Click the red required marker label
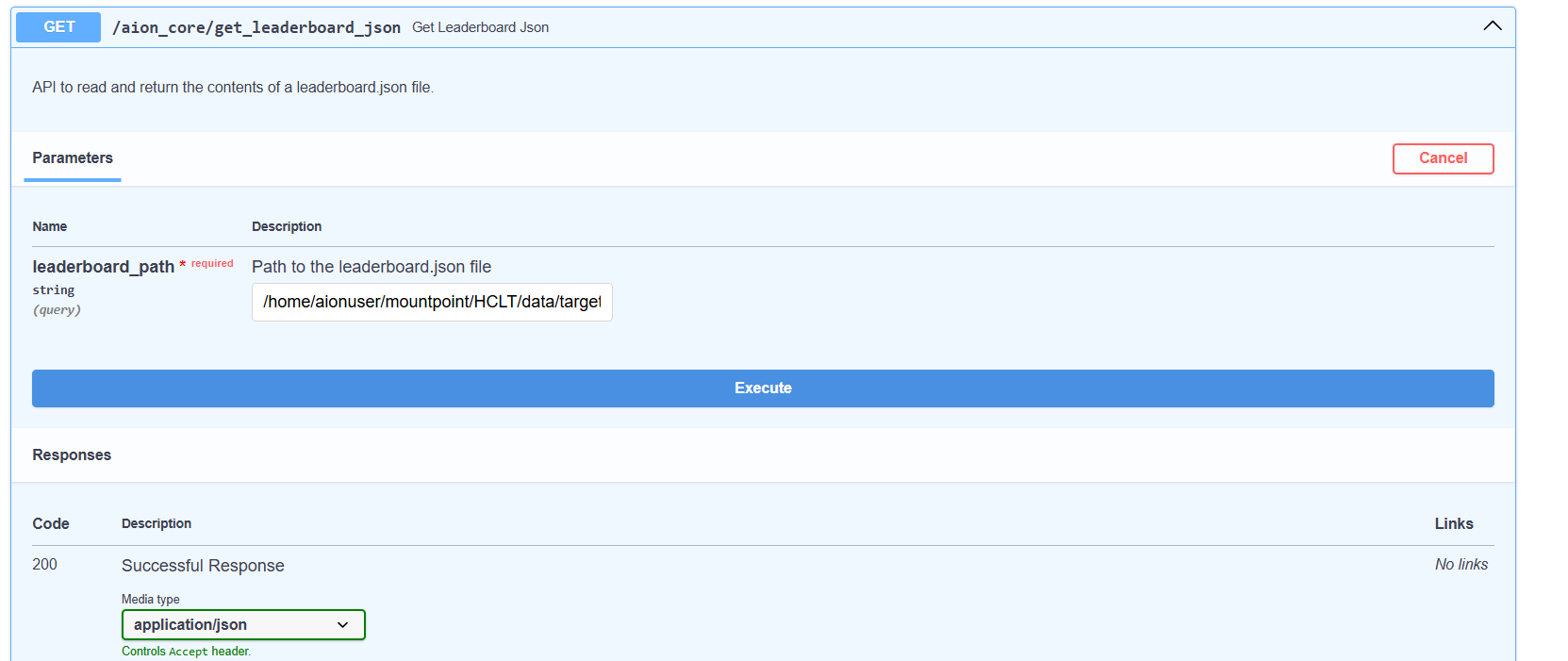Viewport: 1568px width, 661px height. coord(212,264)
